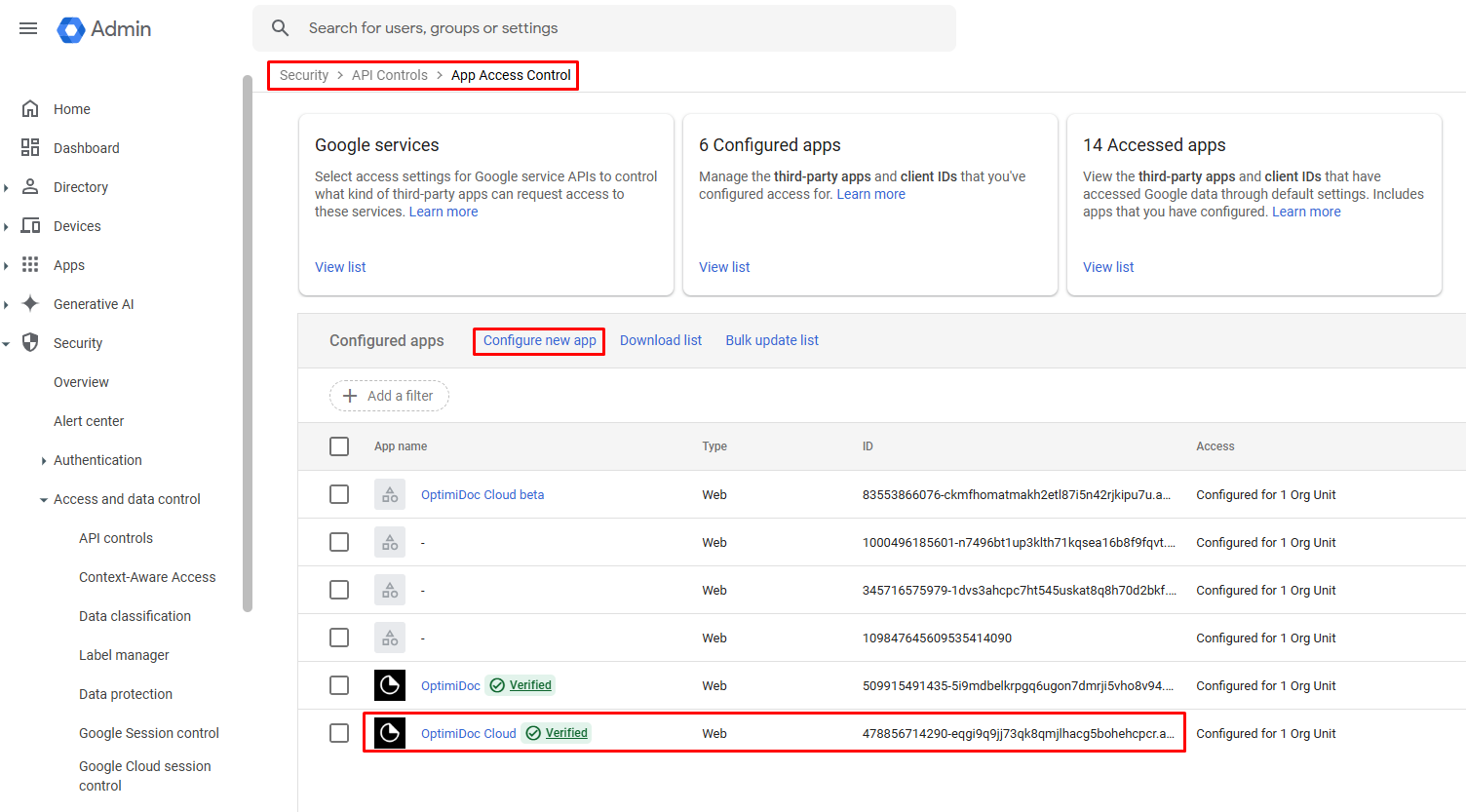
Task: Click View list under 6 Configured apps
Action: coord(724,267)
